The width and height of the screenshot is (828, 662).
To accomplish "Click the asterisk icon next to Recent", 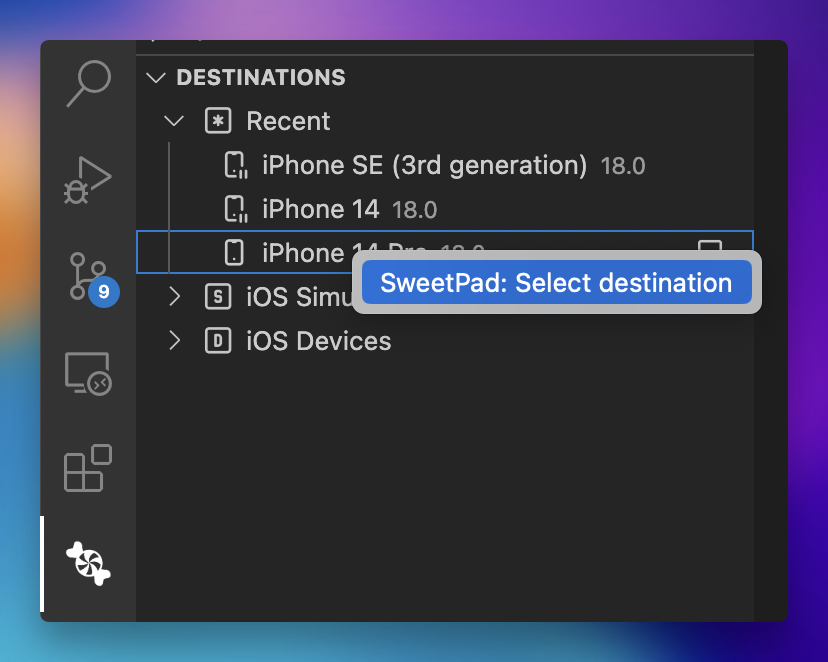I will (217, 120).
